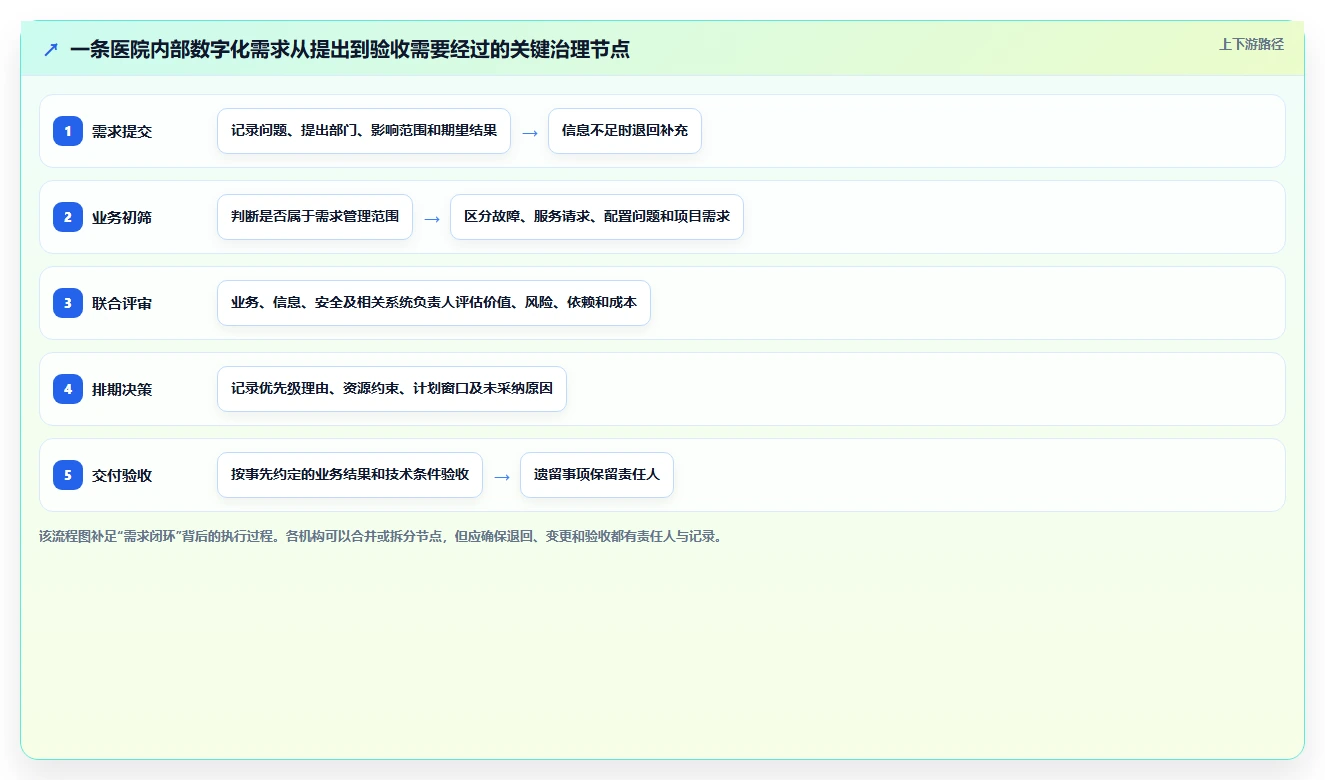Click the 业务、信息、安全及相关系统负责人 node
Image resolution: width=1325 pixels, height=780 pixels.
pos(434,303)
